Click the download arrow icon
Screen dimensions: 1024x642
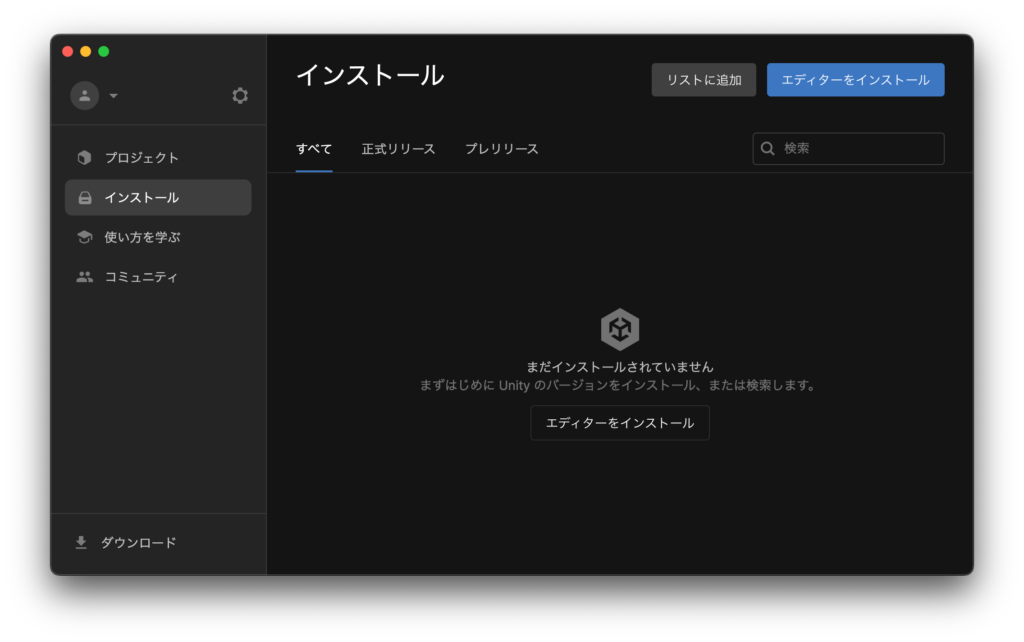pos(81,543)
